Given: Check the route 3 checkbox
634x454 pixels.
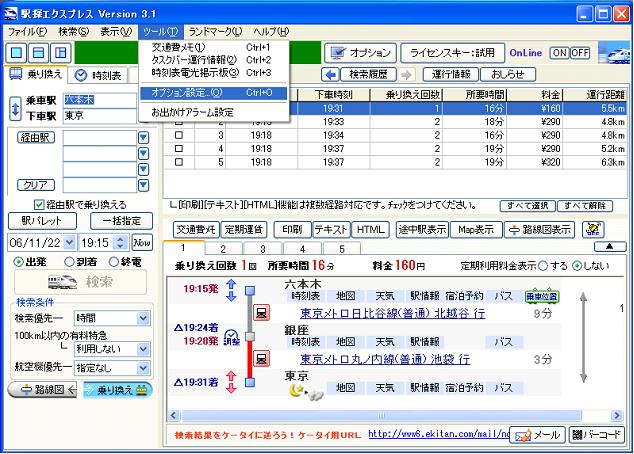Looking at the screenshot, I should coord(179,135).
